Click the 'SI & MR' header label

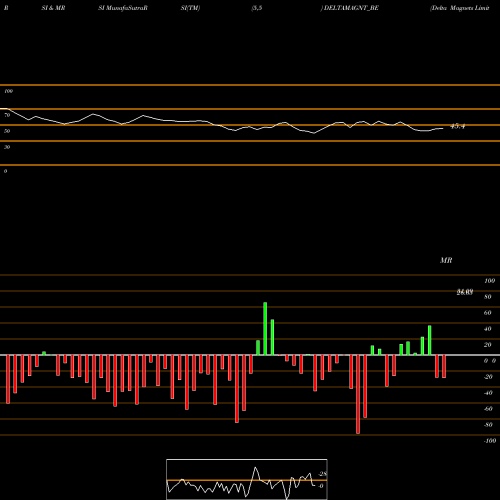[53, 8]
